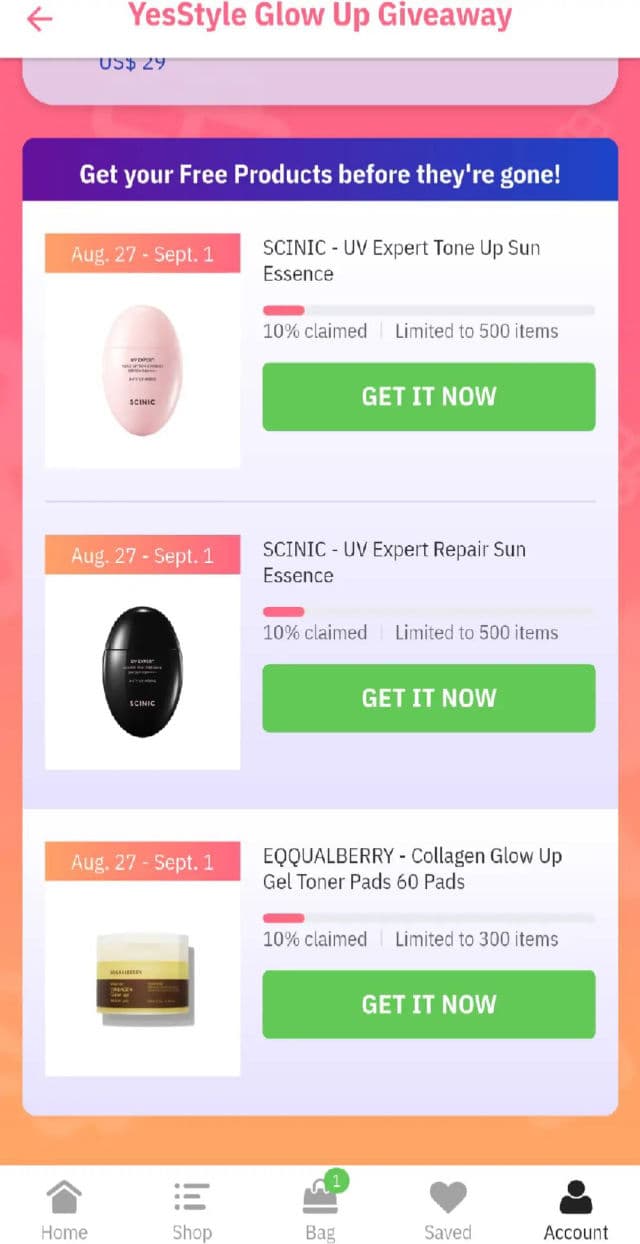The height and width of the screenshot is (1244, 640).
Task: Open the Shop list icon
Action: pos(191,1196)
